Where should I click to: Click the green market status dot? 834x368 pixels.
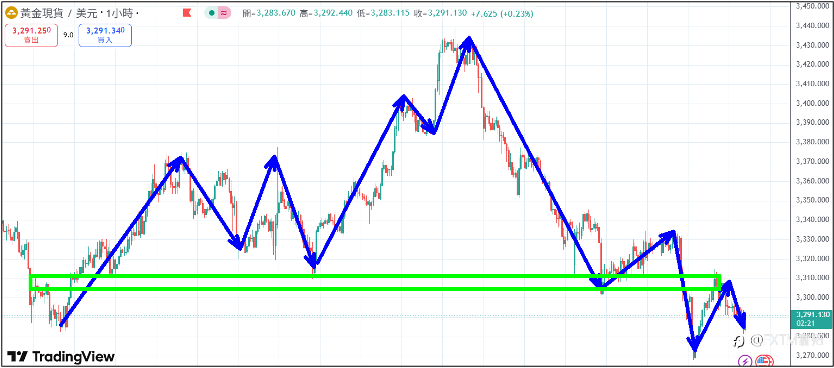click(213, 13)
